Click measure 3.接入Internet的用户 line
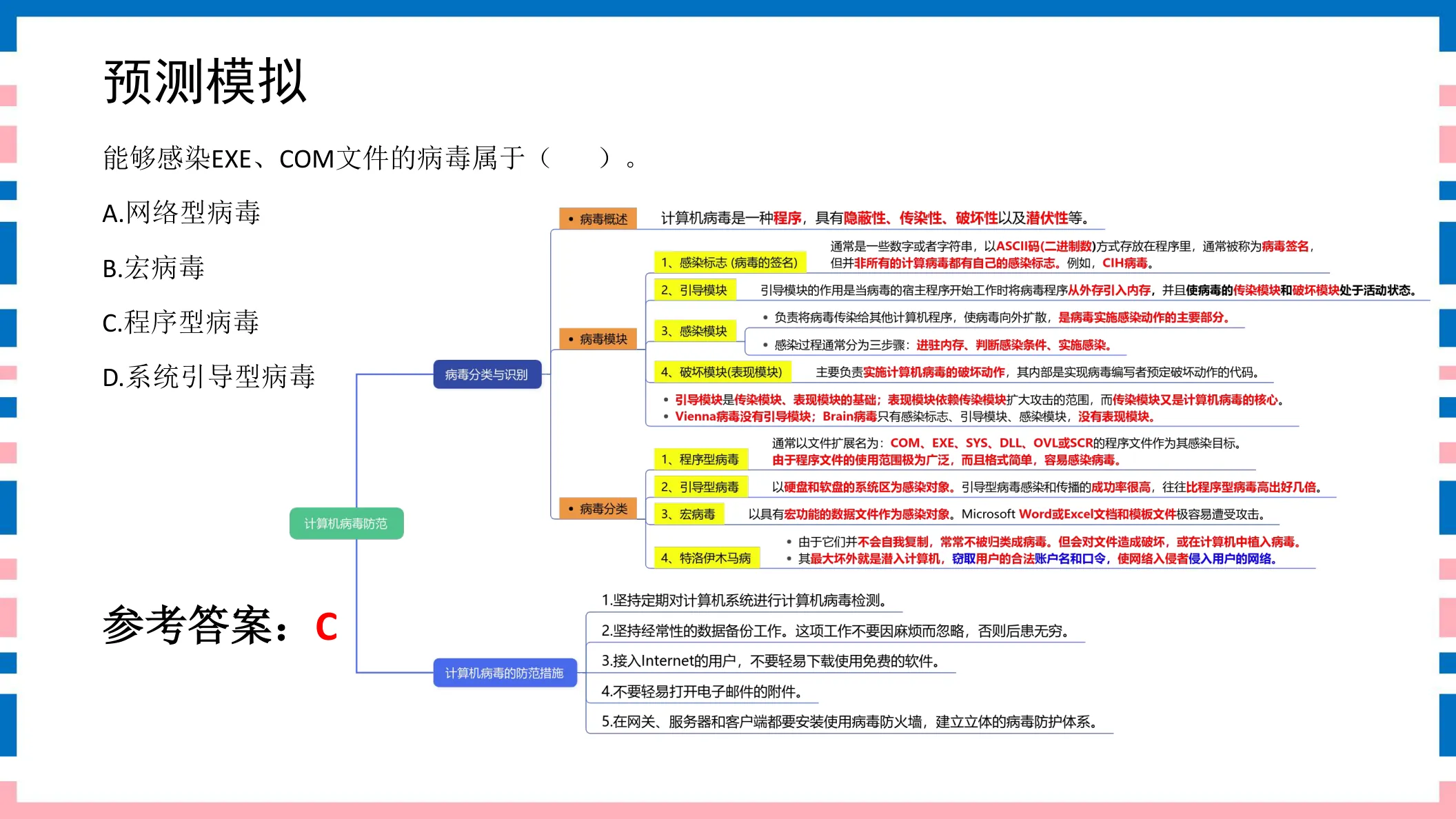Image resolution: width=1456 pixels, height=819 pixels. (770, 661)
